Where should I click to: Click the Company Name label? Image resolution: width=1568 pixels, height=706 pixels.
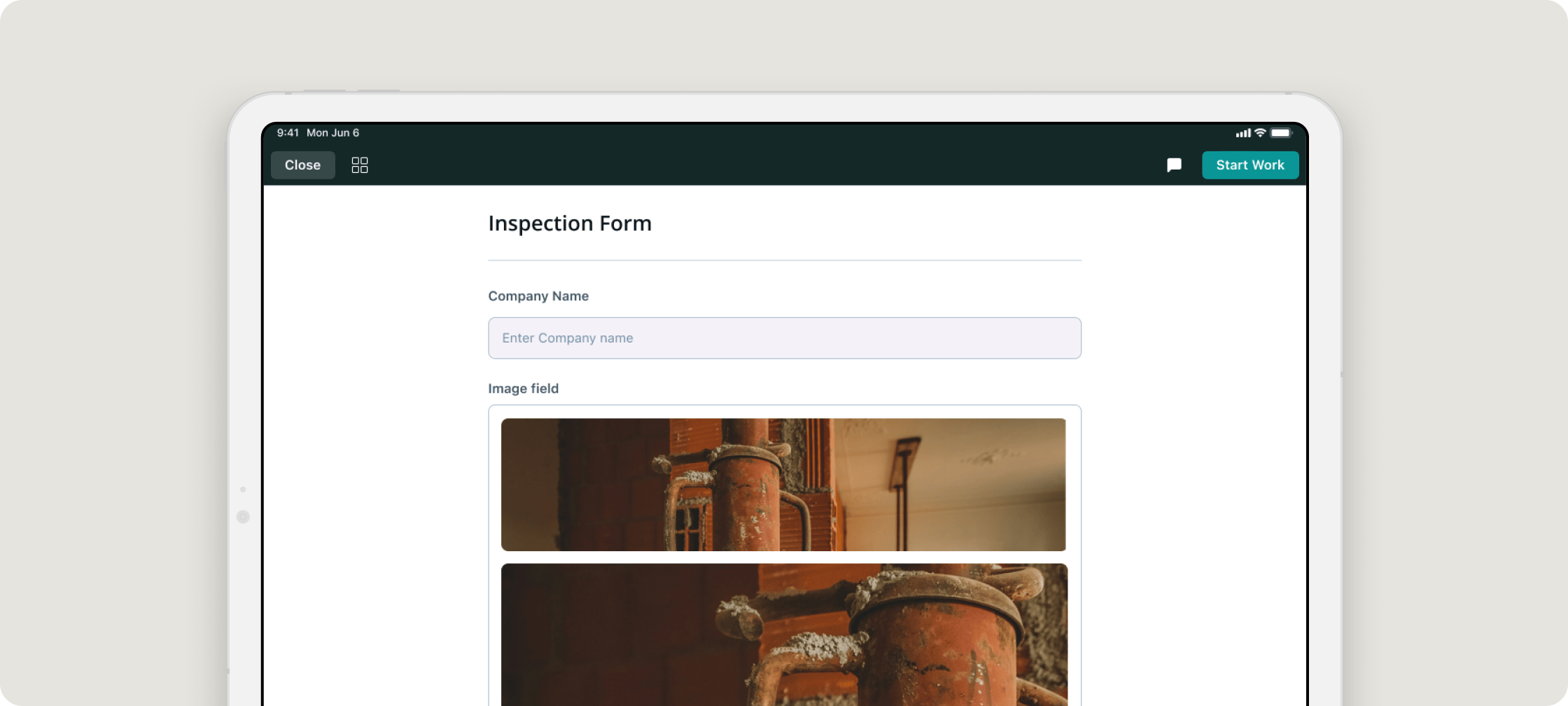click(x=538, y=296)
